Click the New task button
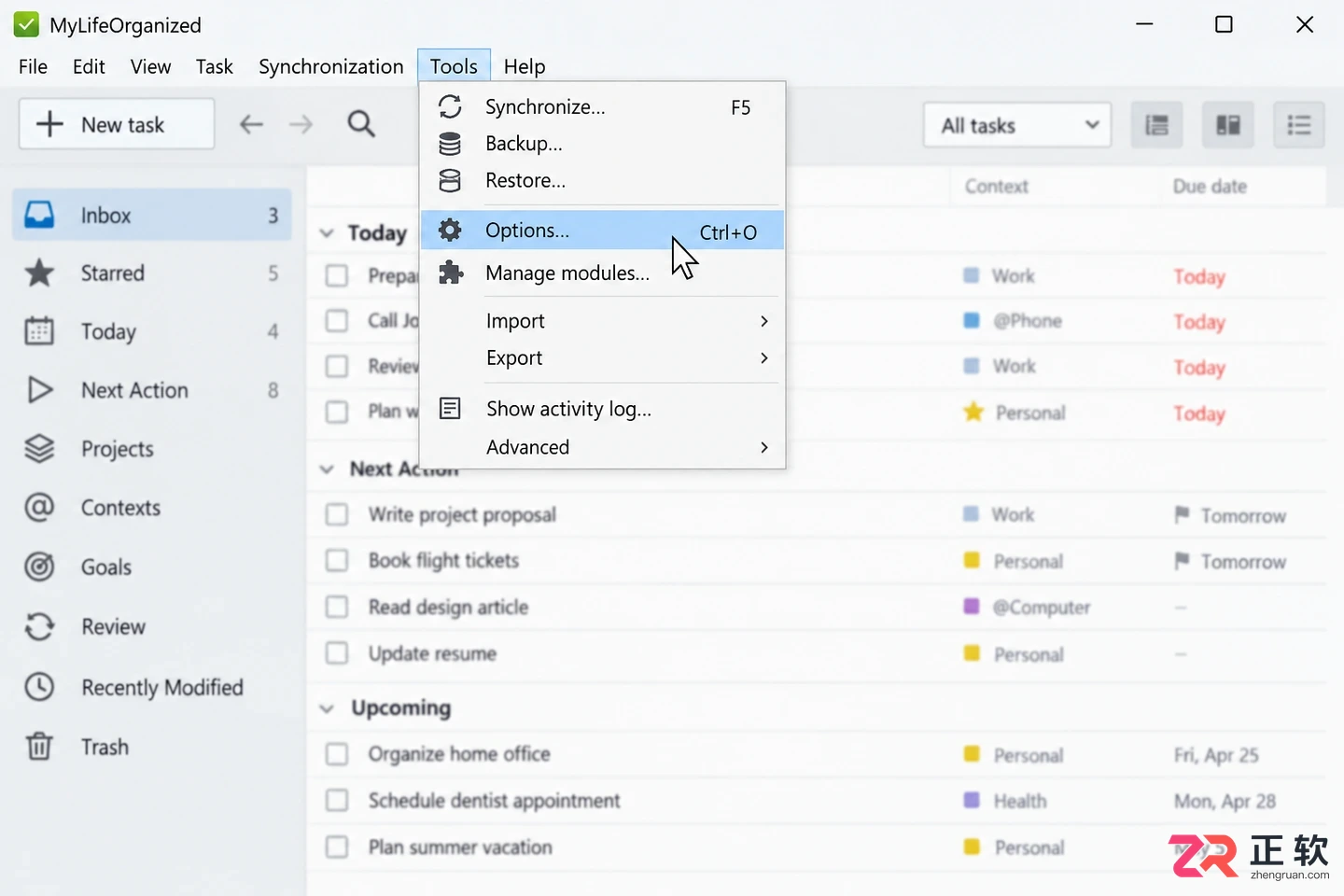This screenshot has height=896, width=1344. pyautogui.click(x=117, y=124)
